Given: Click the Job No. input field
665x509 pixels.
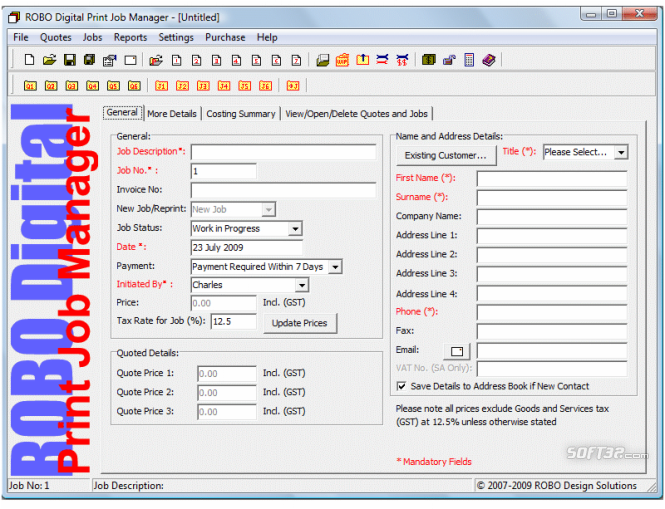Looking at the screenshot, I should tap(224, 171).
